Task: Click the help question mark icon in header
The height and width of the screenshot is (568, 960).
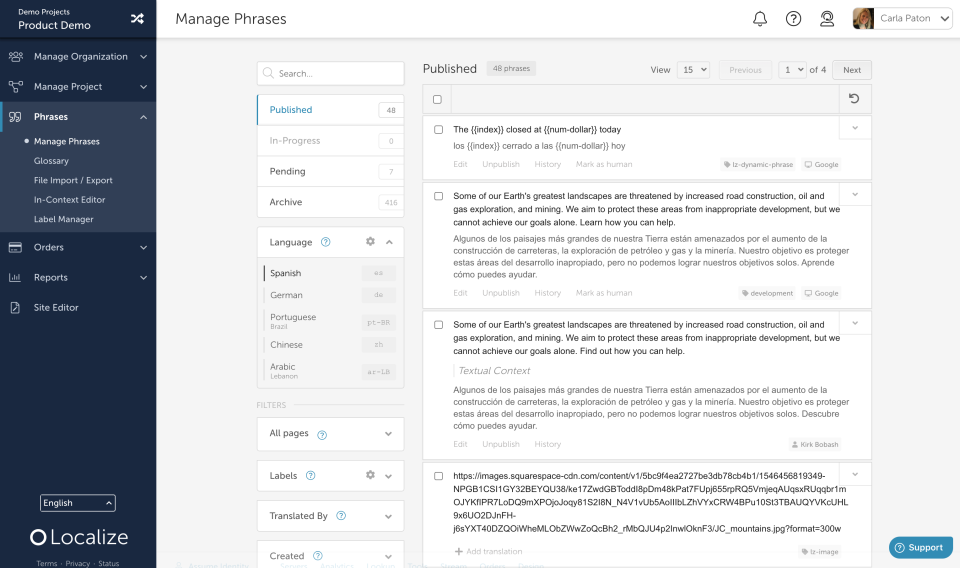Action: coord(793,19)
